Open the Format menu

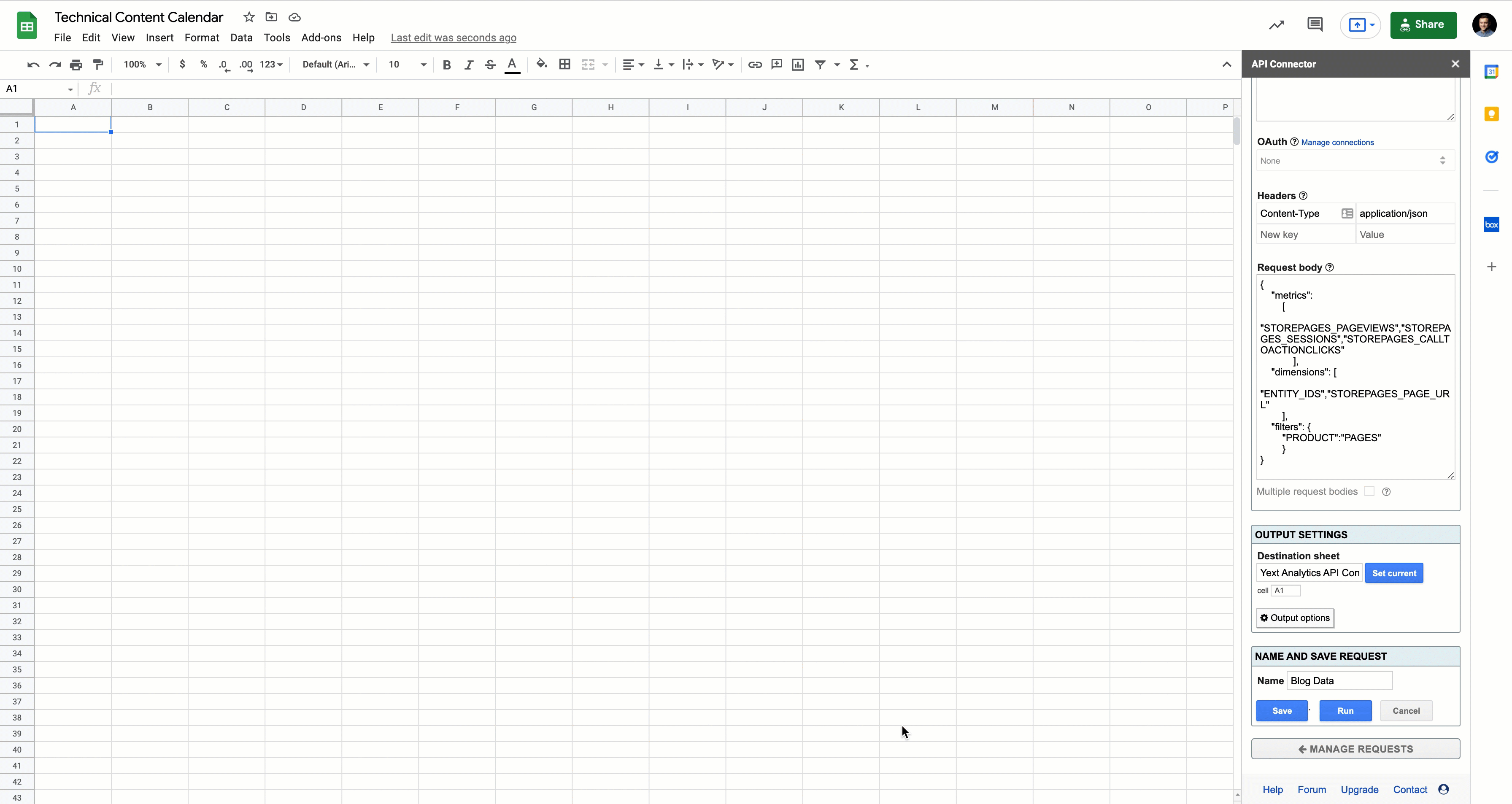tap(201, 37)
